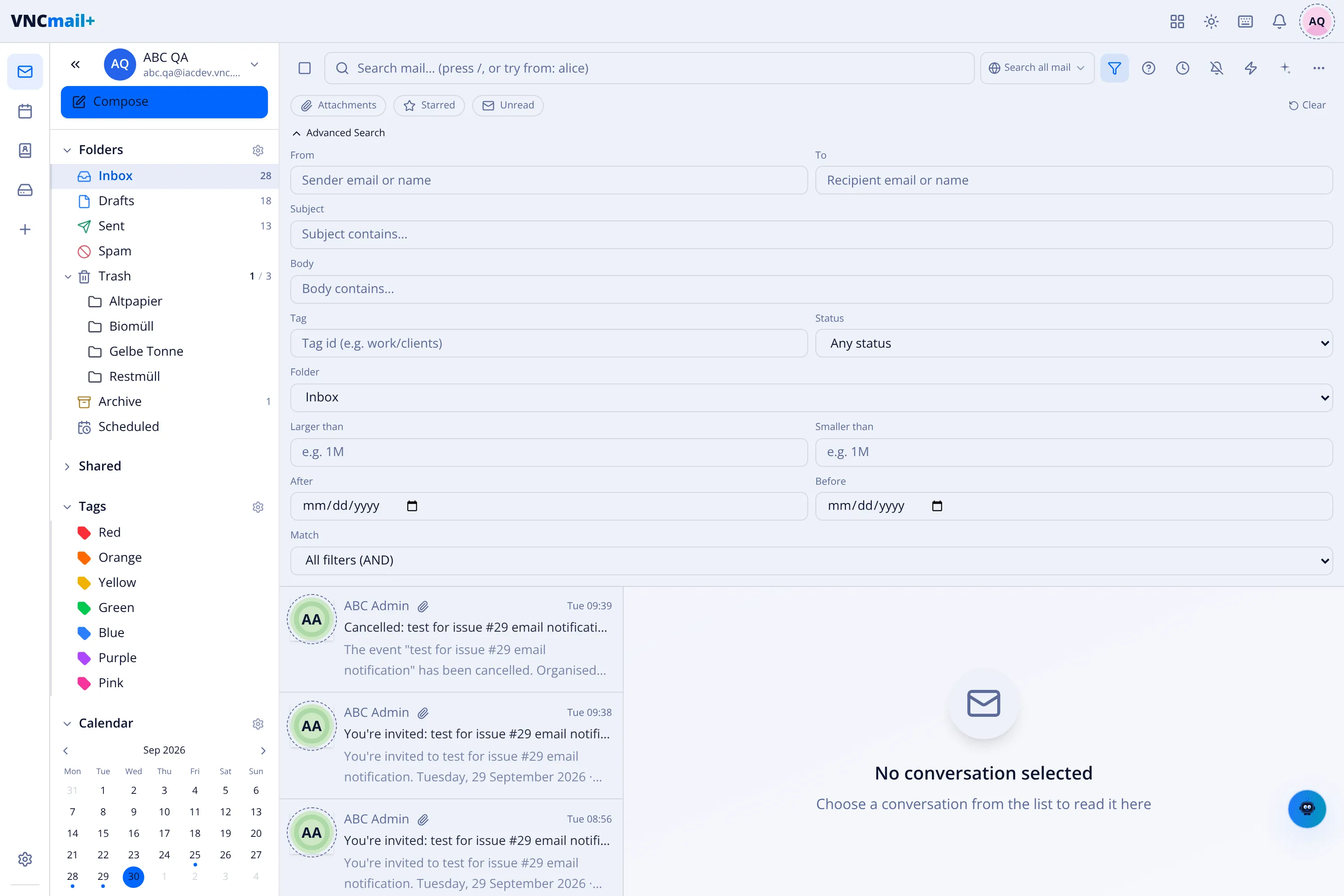1344x896 pixels.
Task: Collapse the sidebar with double chevron
Action: [x=75, y=64]
